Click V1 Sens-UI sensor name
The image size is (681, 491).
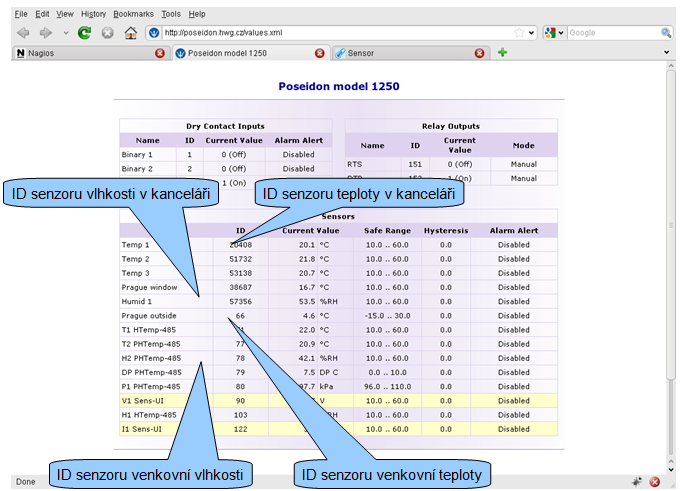click(142, 401)
